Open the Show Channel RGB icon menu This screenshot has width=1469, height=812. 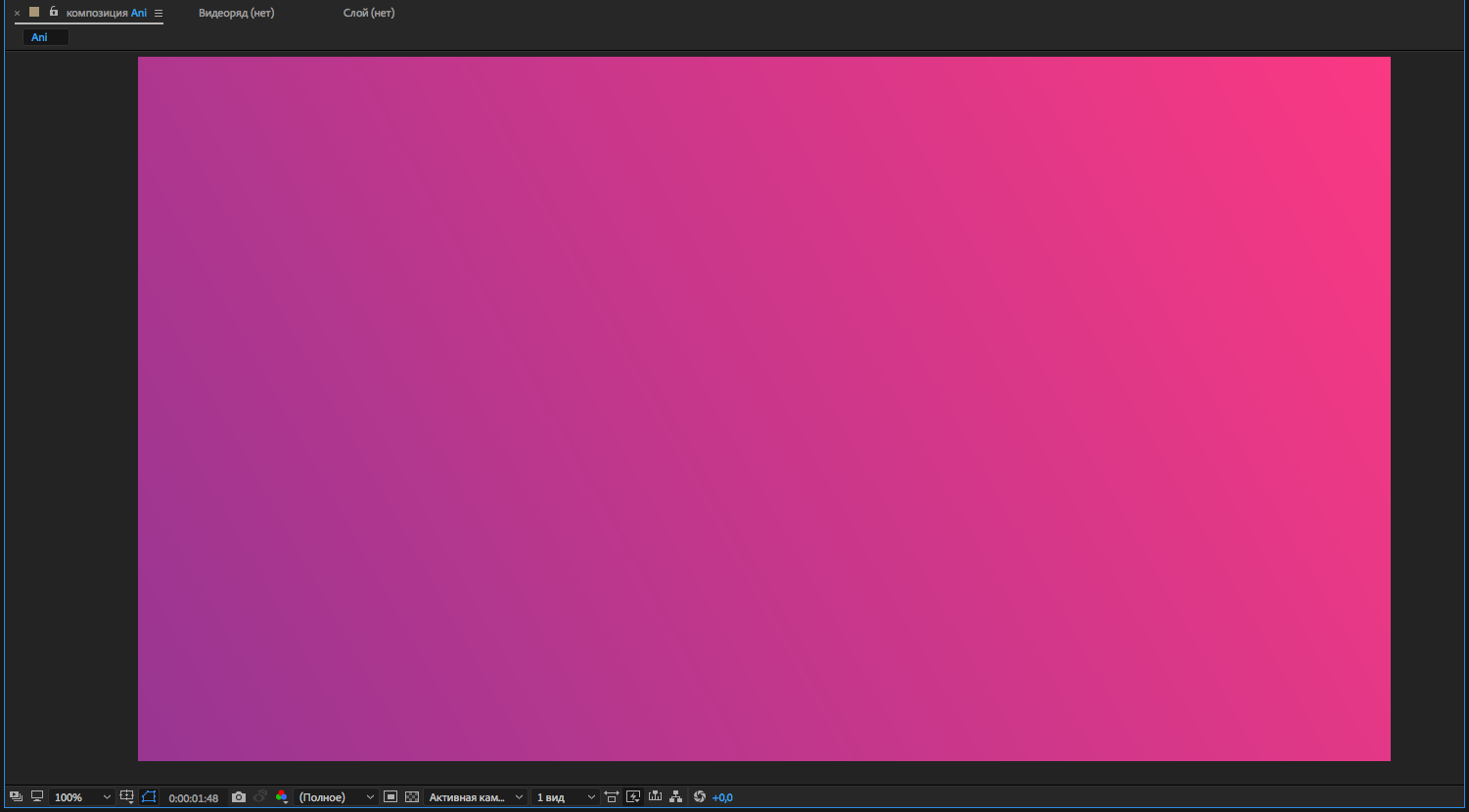[x=282, y=796]
